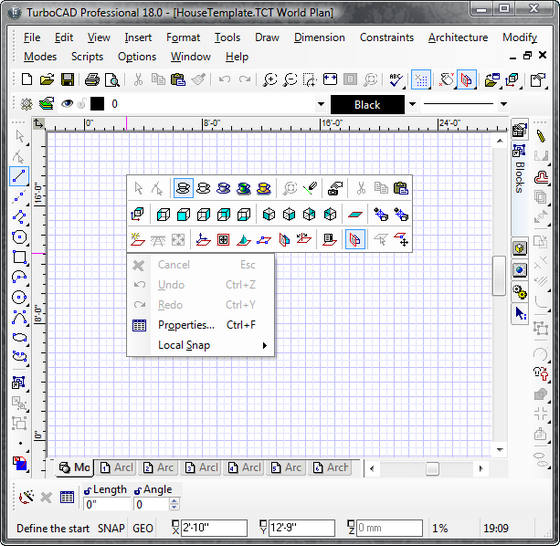Click the camera icon in popup toolbar
This screenshot has width=560, height=546.
click(334, 188)
